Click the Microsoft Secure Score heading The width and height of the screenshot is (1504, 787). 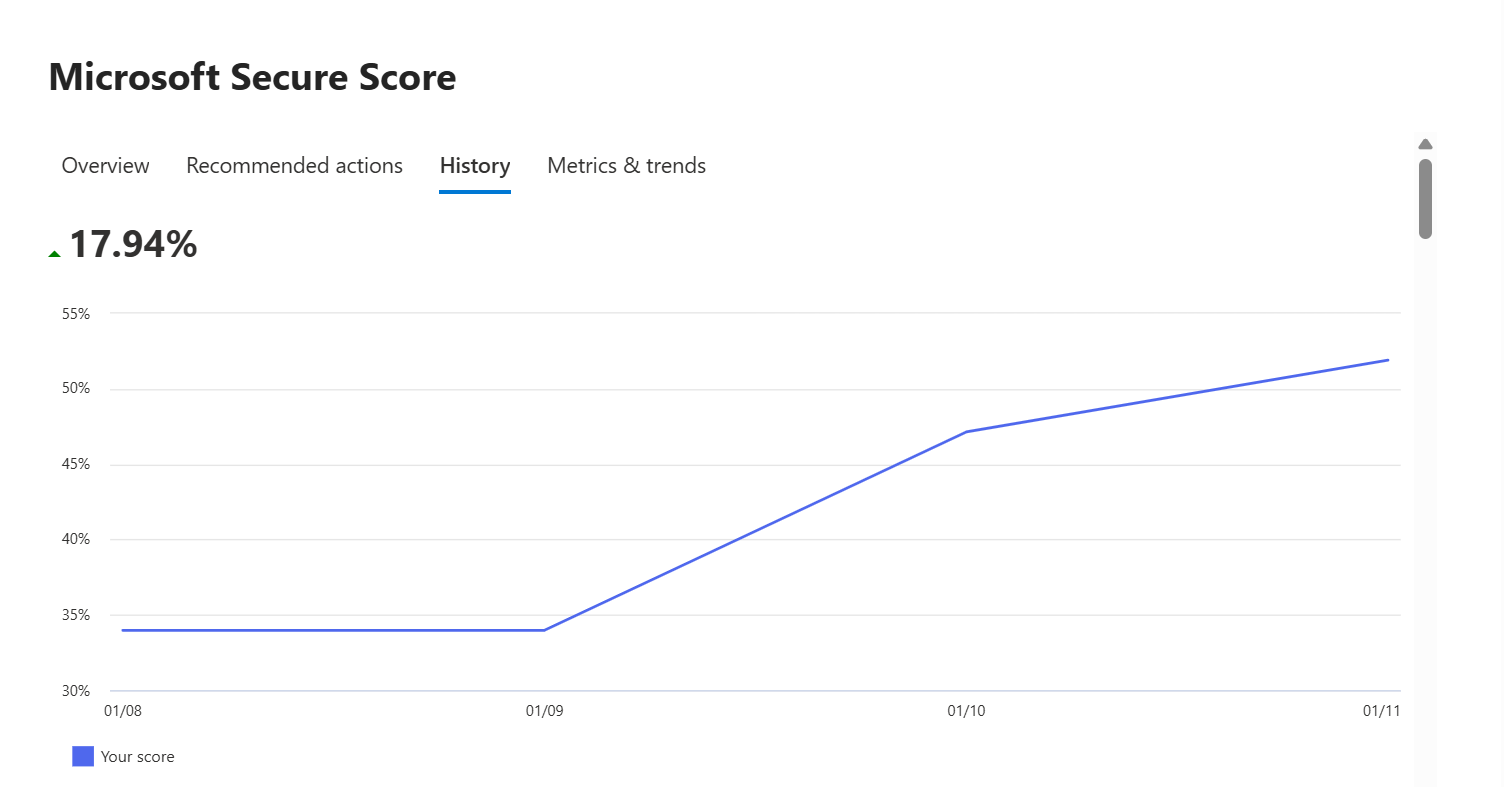[x=252, y=77]
